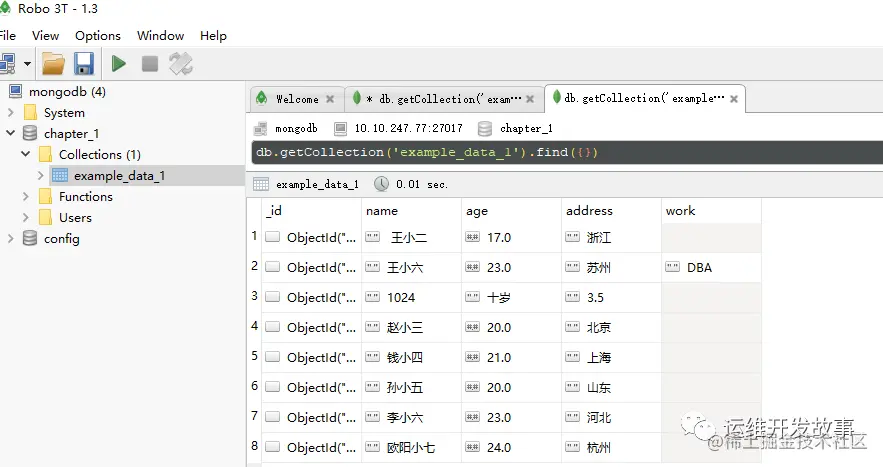Viewport: 883px width, 467px height.
Task: Select the work cell DBA
Action: click(711, 267)
